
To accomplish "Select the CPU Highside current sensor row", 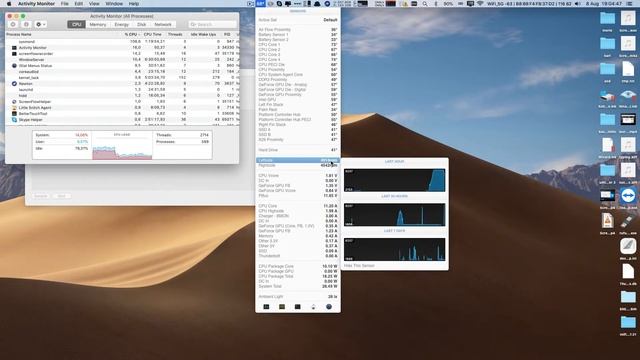I will coord(298,211).
